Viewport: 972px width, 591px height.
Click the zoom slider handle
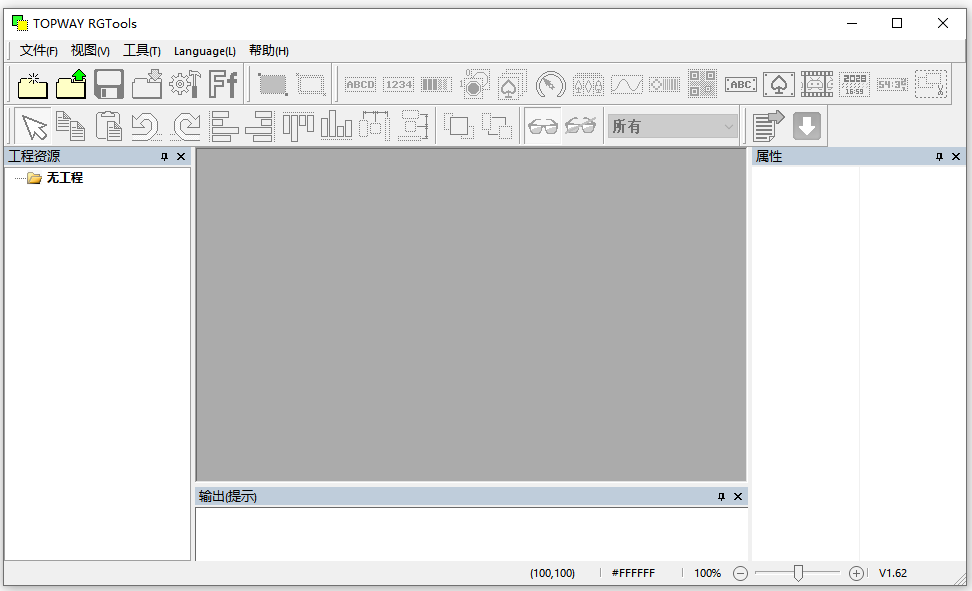click(x=798, y=573)
